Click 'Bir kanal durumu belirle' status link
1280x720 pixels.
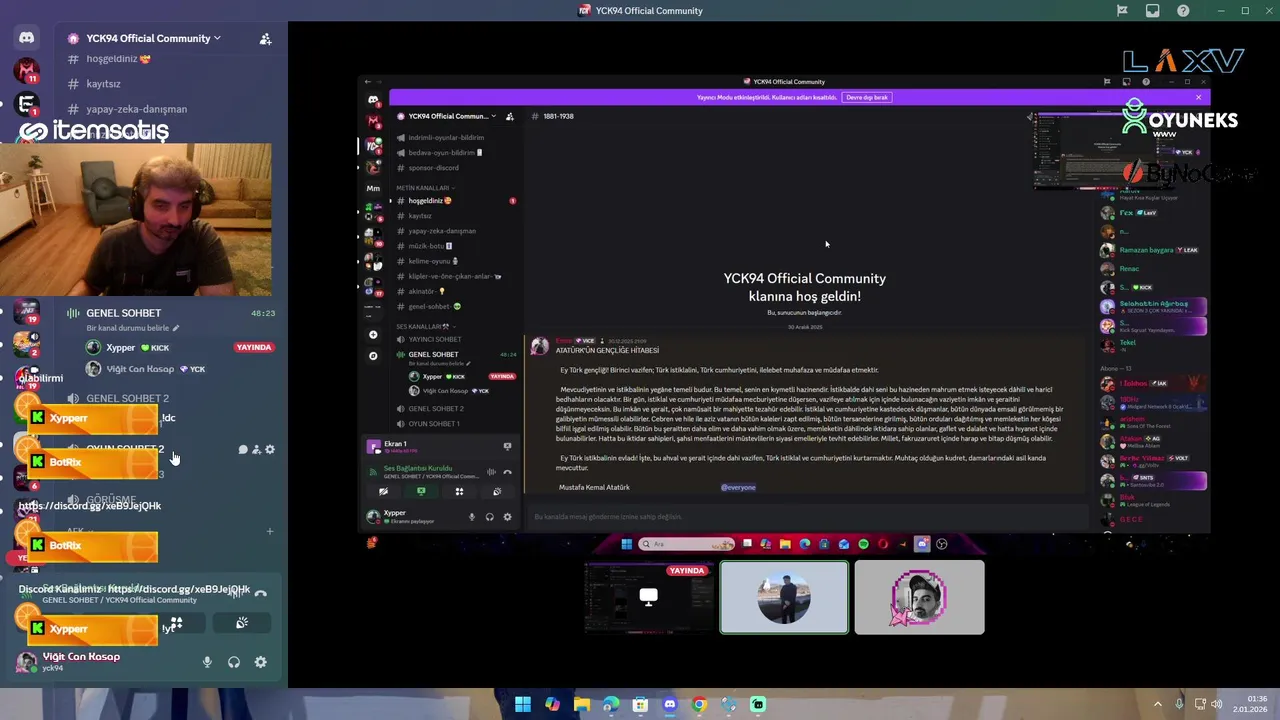pos(133,328)
